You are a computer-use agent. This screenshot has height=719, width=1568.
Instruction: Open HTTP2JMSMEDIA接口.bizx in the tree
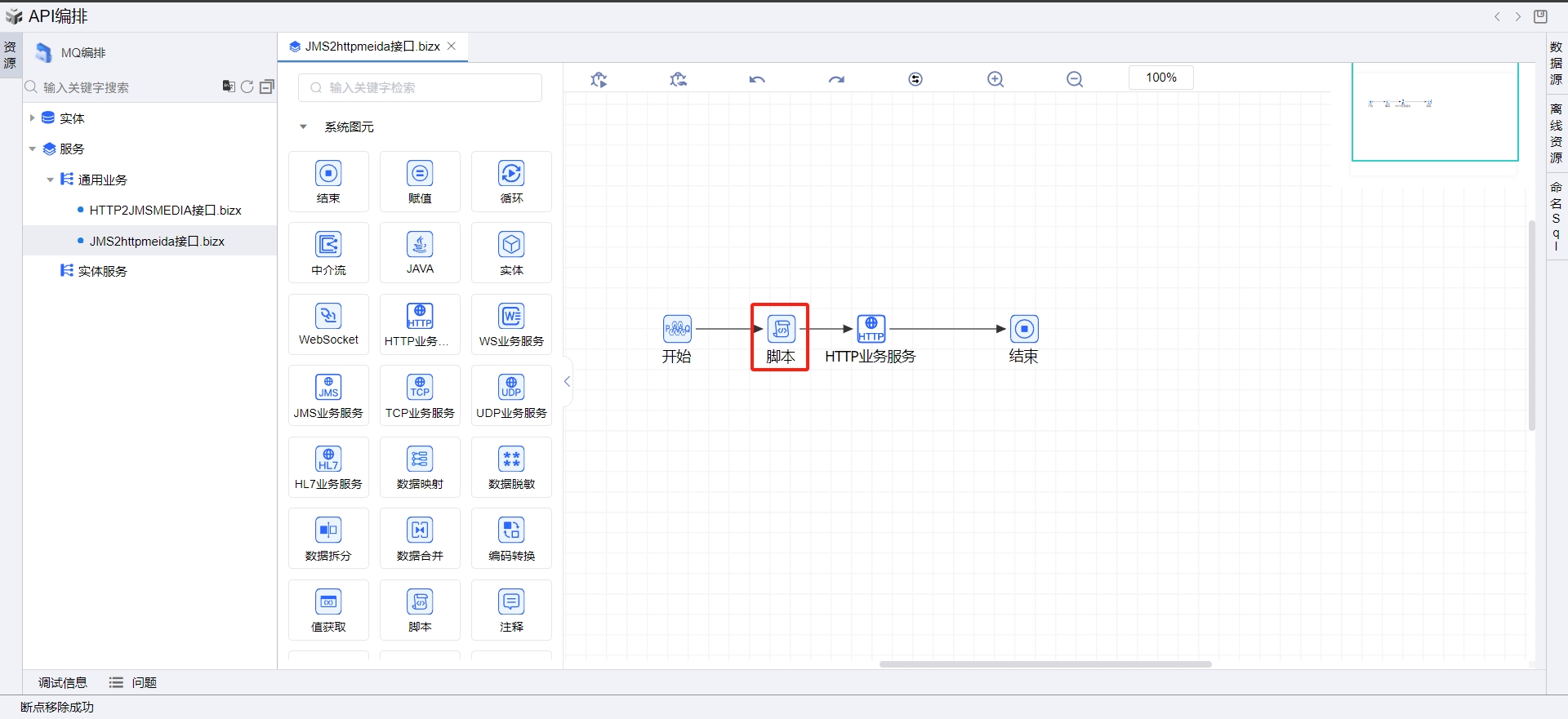[165, 211]
